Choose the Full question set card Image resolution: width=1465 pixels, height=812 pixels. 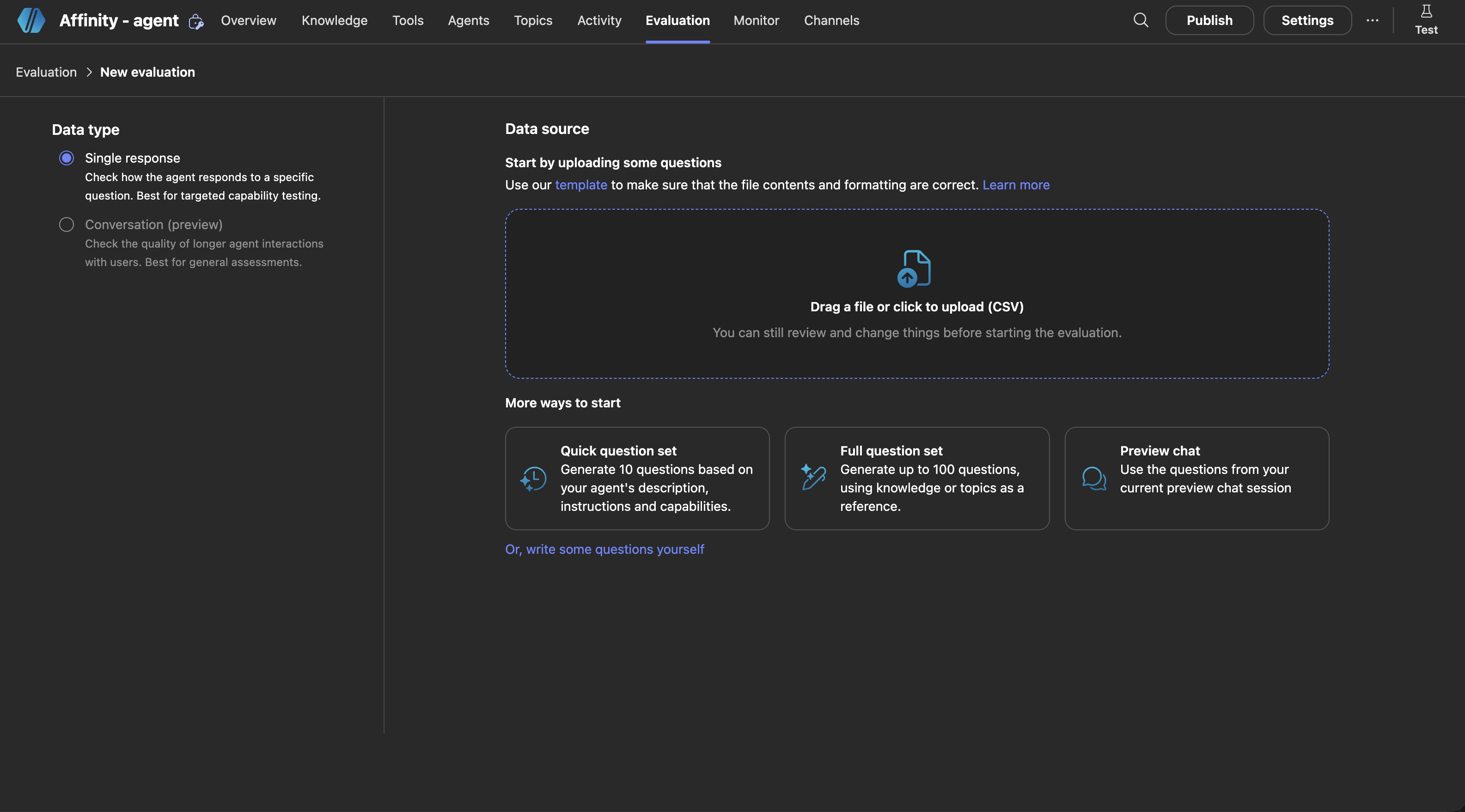point(917,479)
